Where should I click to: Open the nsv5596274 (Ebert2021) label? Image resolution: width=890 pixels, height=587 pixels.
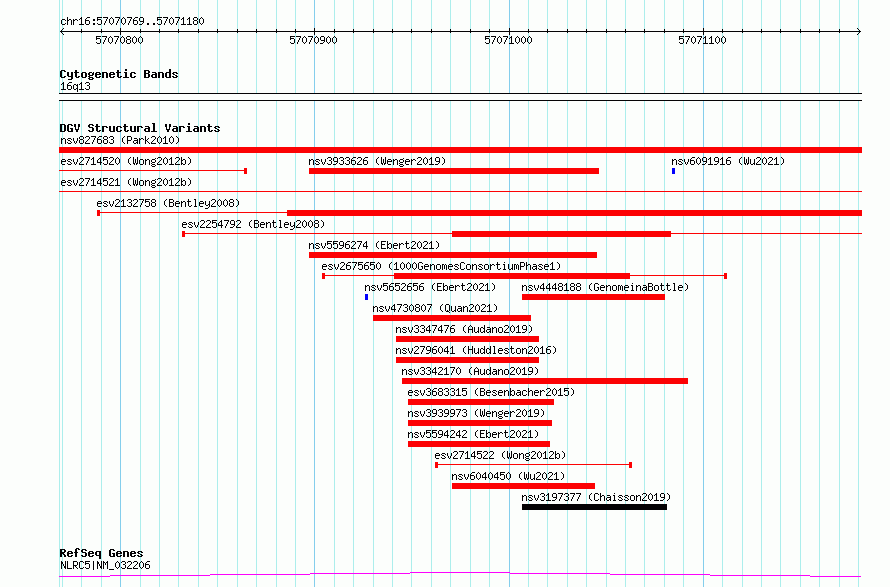tap(374, 245)
